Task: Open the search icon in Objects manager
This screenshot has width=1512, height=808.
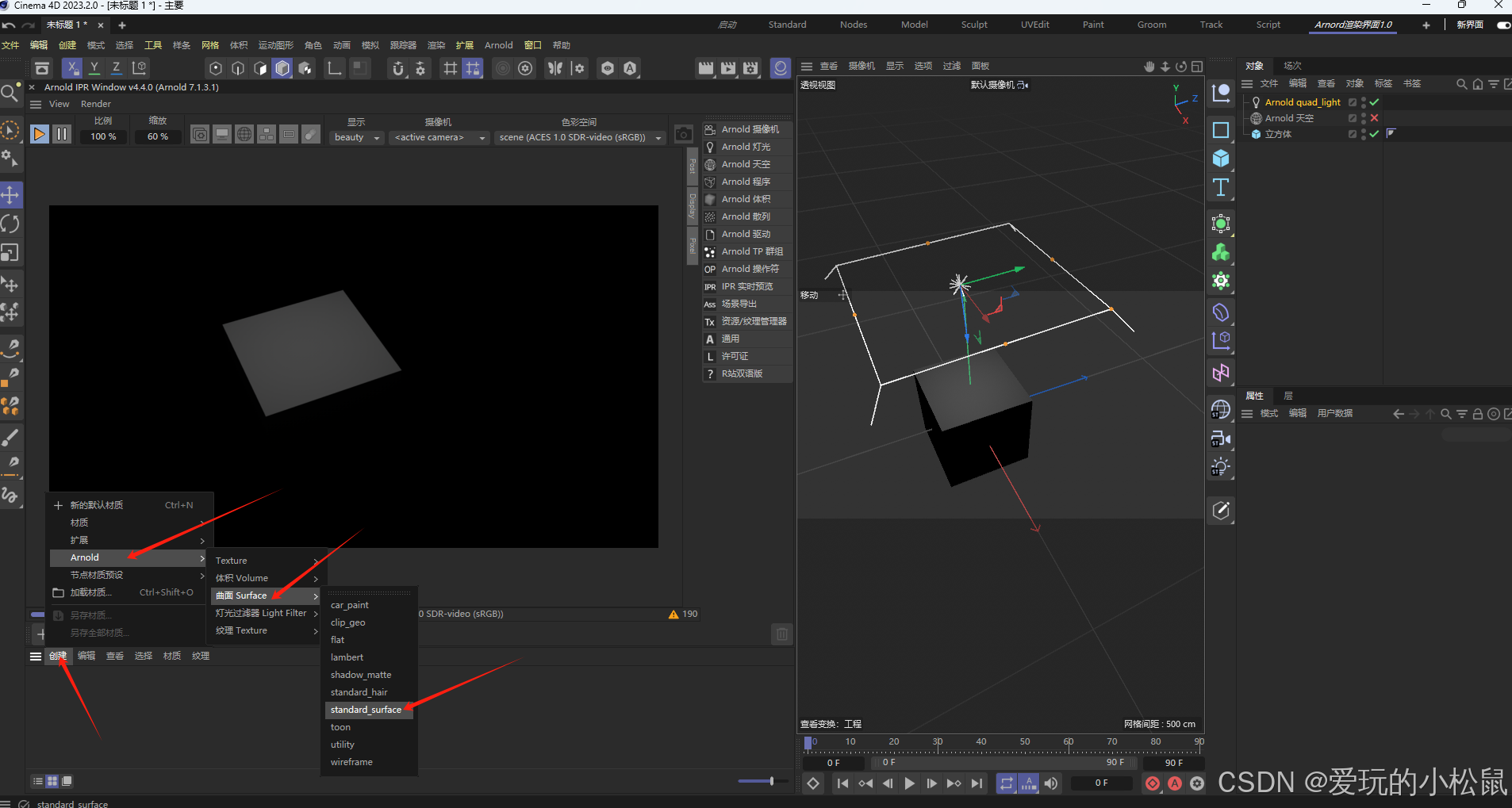Action: (x=1461, y=83)
